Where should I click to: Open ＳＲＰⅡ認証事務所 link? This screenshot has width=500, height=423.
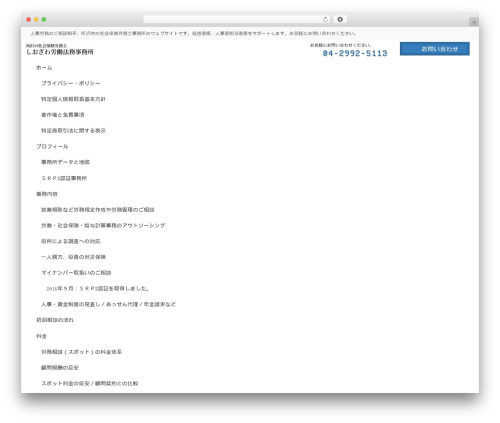pos(64,178)
